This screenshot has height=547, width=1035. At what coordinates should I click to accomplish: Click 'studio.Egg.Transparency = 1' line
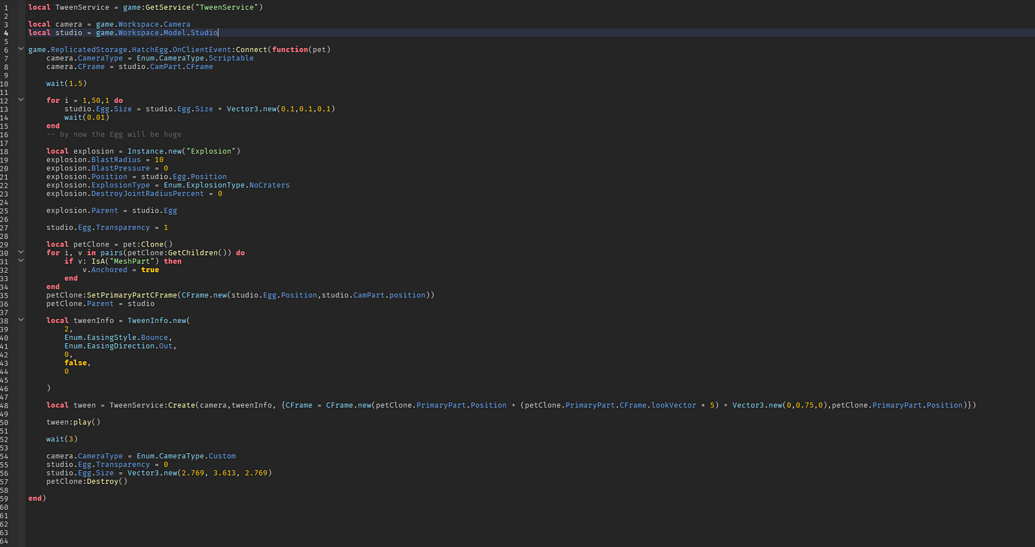point(107,228)
